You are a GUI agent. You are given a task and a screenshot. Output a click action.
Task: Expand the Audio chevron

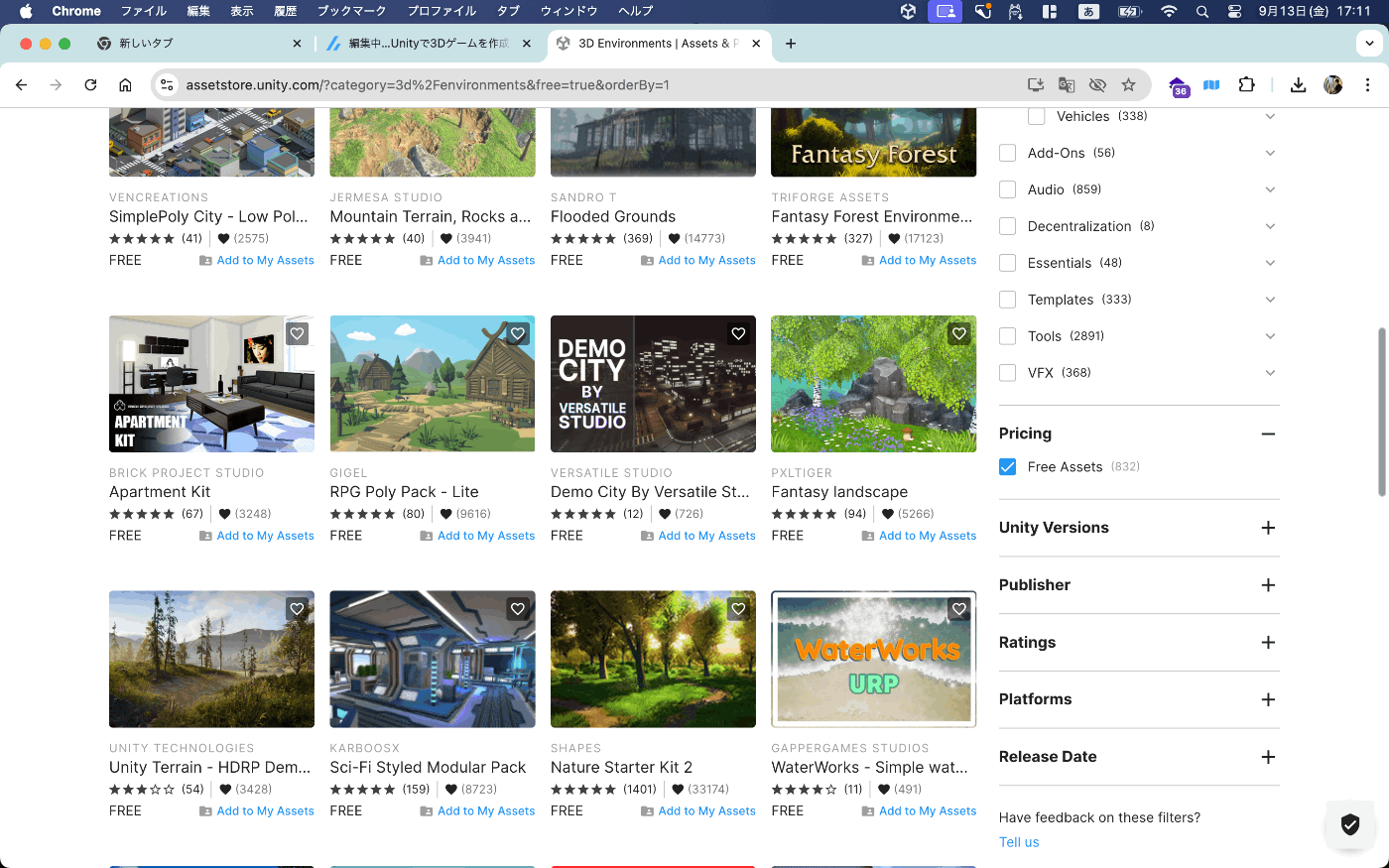point(1270,189)
